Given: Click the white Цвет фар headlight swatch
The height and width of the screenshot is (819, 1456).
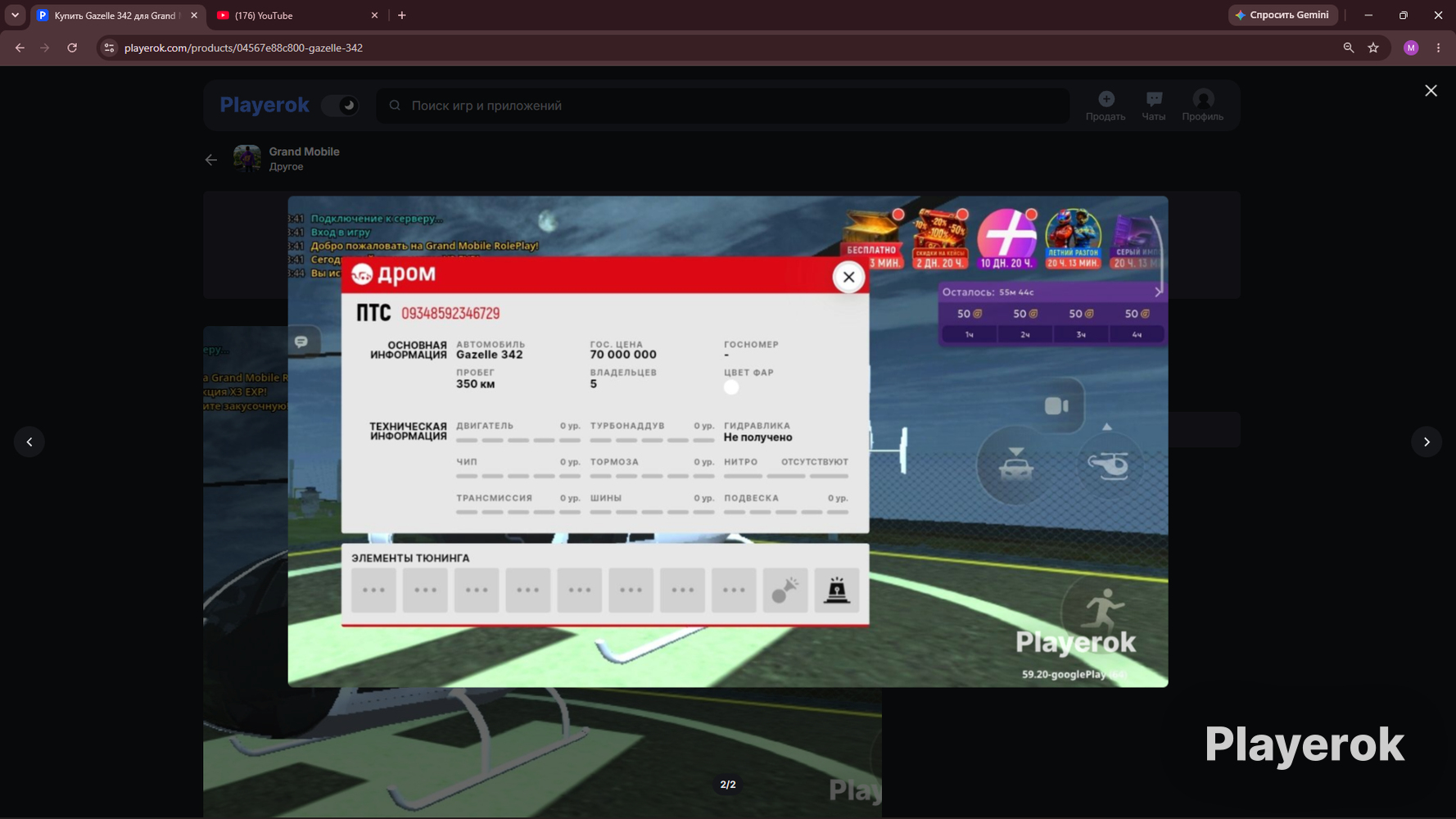Looking at the screenshot, I should (731, 387).
